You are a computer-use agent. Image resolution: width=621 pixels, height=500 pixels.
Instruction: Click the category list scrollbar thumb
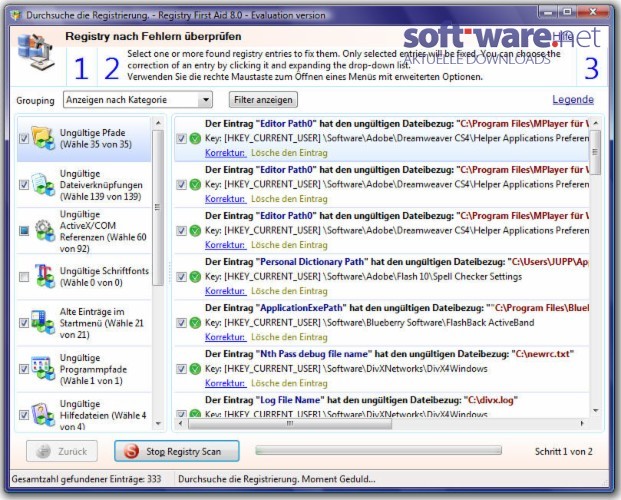[x=158, y=208]
